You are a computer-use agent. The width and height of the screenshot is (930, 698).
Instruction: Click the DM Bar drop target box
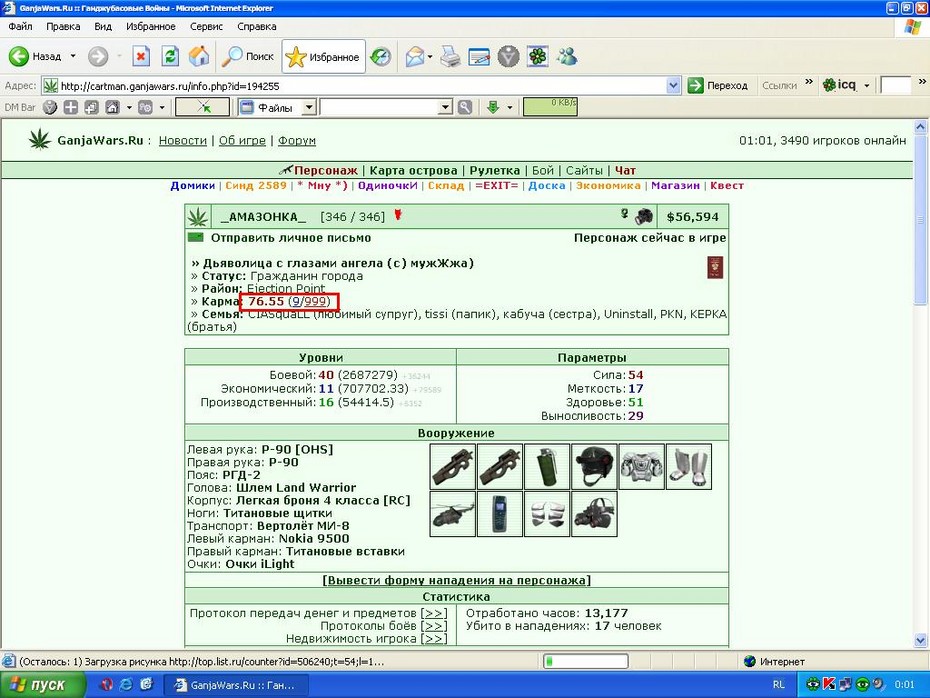[203, 107]
